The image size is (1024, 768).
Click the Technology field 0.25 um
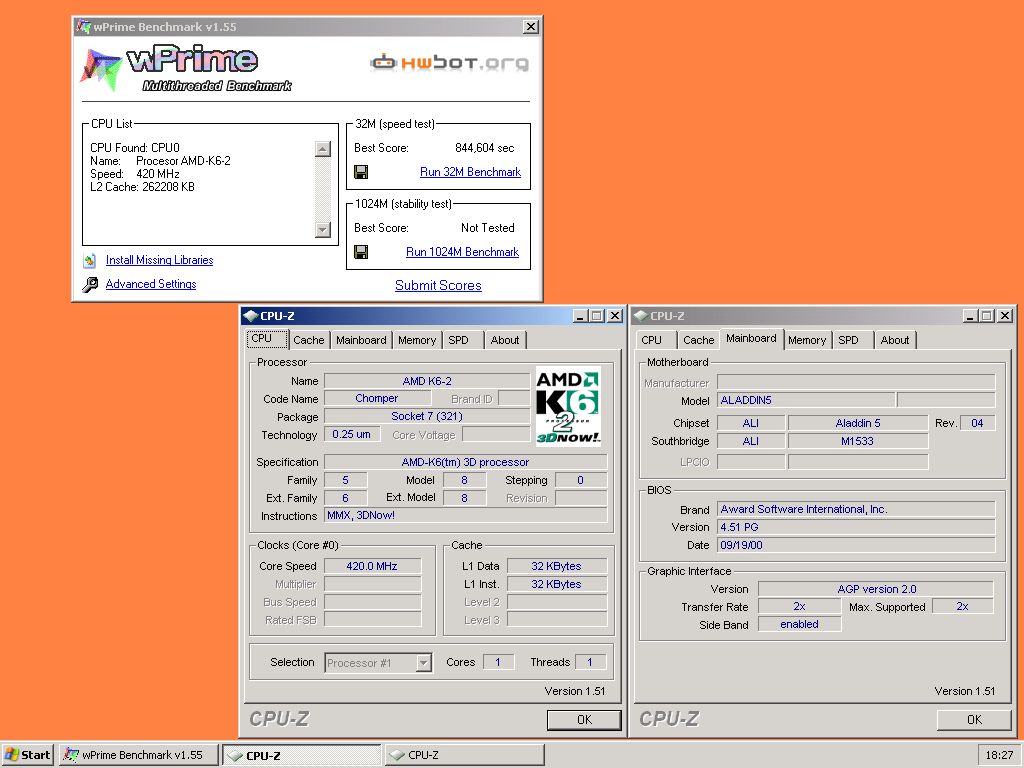click(x=352, y=434)
